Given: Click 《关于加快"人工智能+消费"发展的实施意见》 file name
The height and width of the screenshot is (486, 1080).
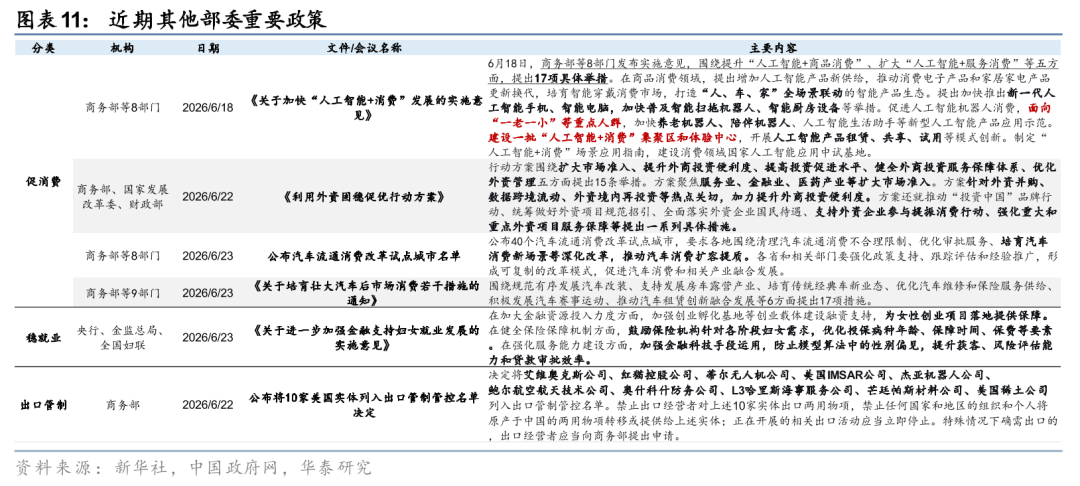Looking at the screenshot, I should pos(364,107).
